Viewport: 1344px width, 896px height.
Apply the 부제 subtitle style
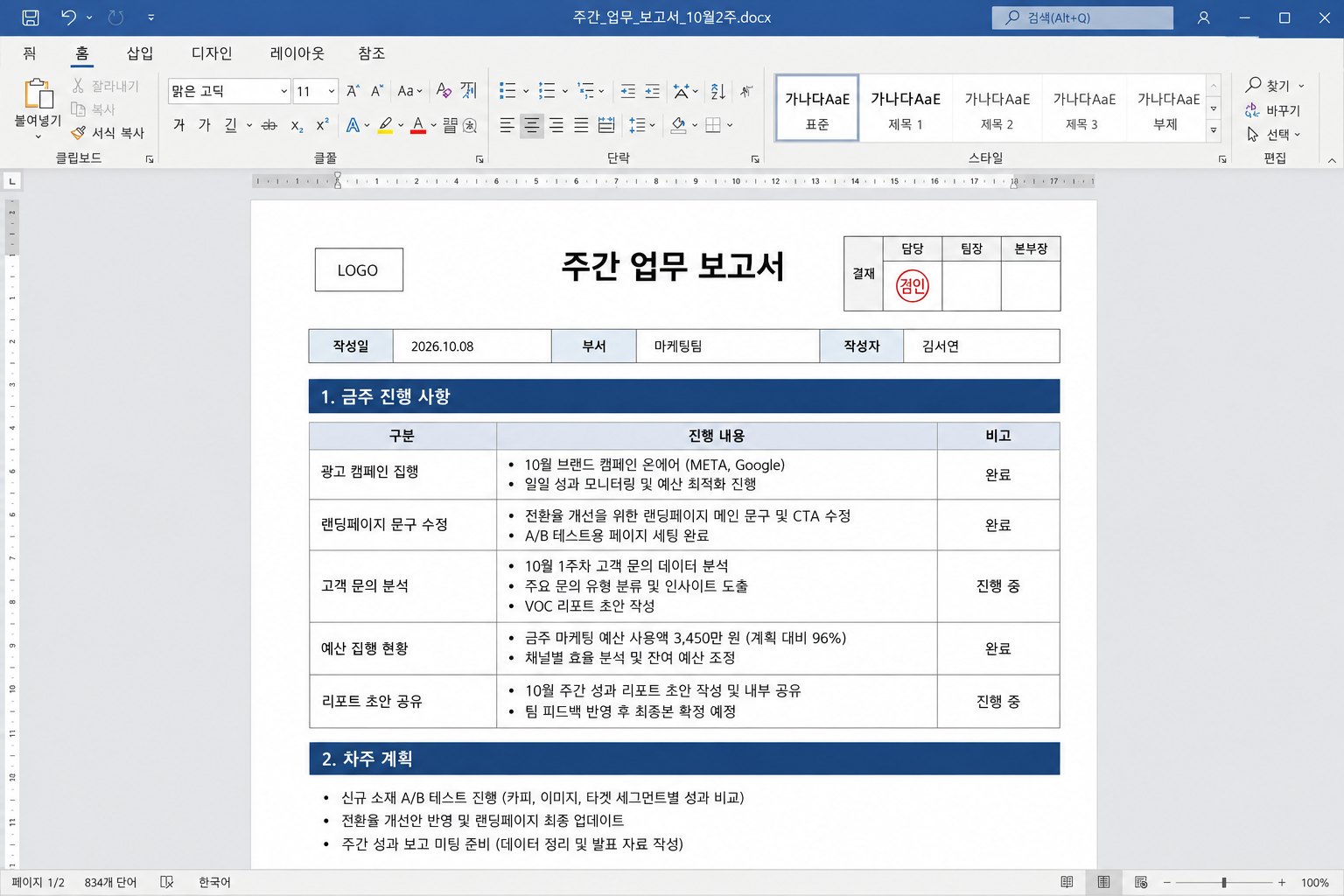[x=1167, y=108]
